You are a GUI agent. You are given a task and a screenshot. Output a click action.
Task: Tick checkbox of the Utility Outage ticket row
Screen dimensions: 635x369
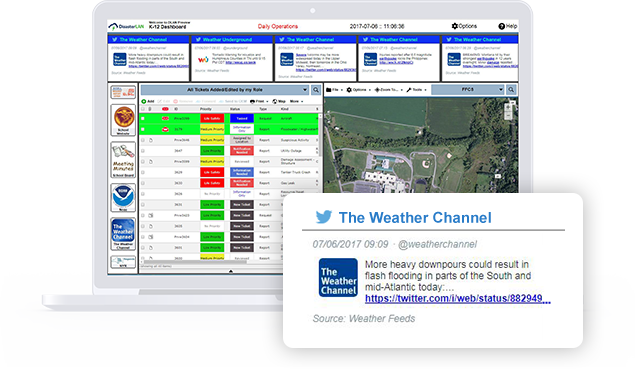(x=143, y=151)
